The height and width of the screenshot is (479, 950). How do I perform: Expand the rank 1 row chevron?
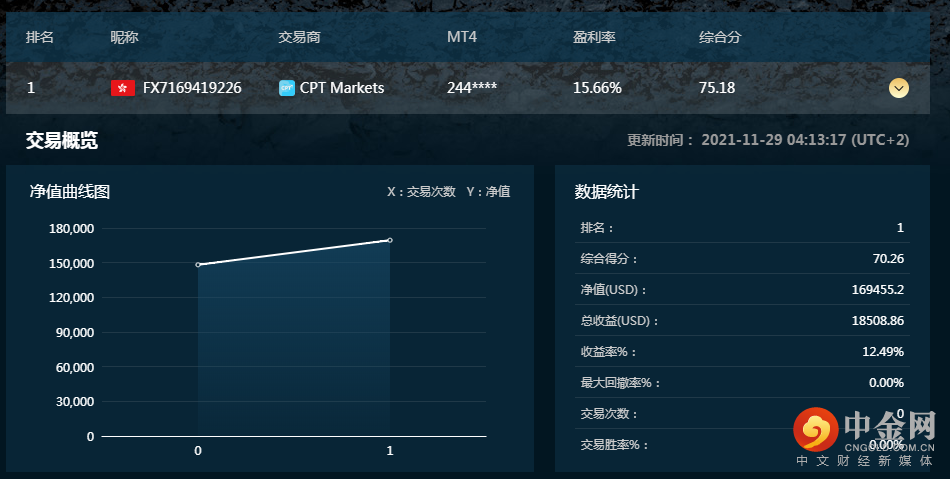899,88
